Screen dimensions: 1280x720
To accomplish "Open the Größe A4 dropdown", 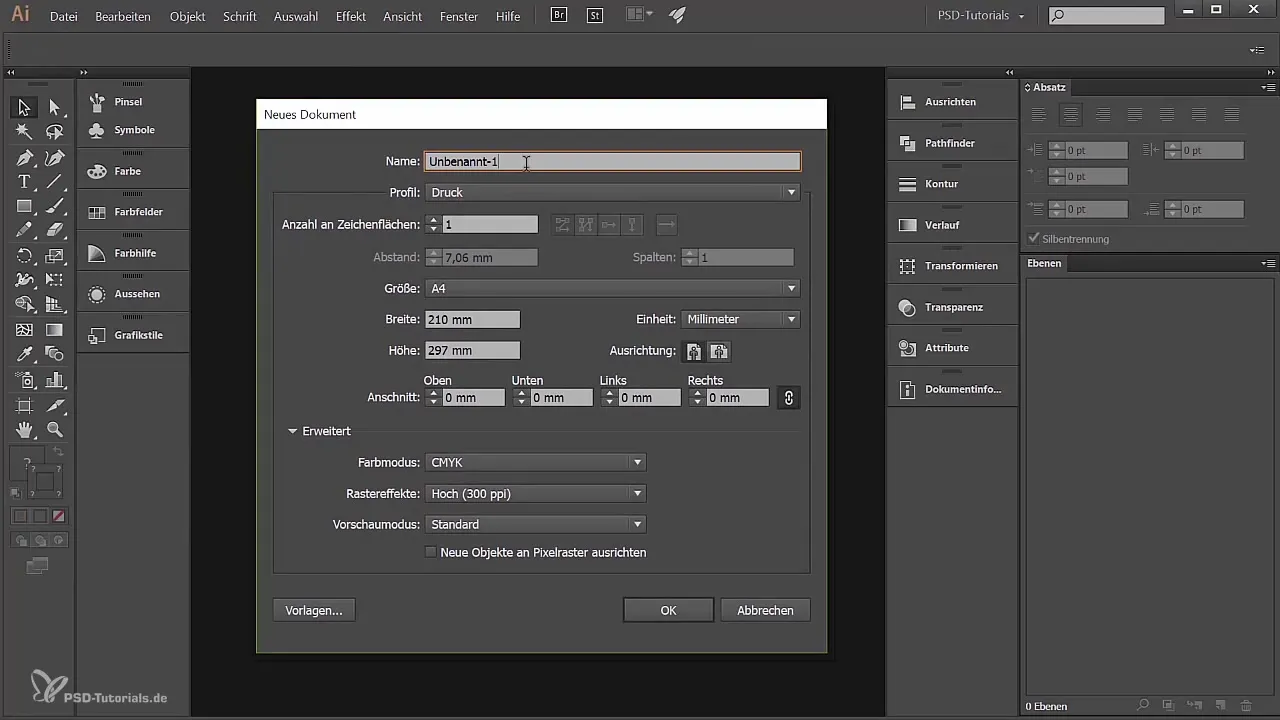I will (613, 289).
